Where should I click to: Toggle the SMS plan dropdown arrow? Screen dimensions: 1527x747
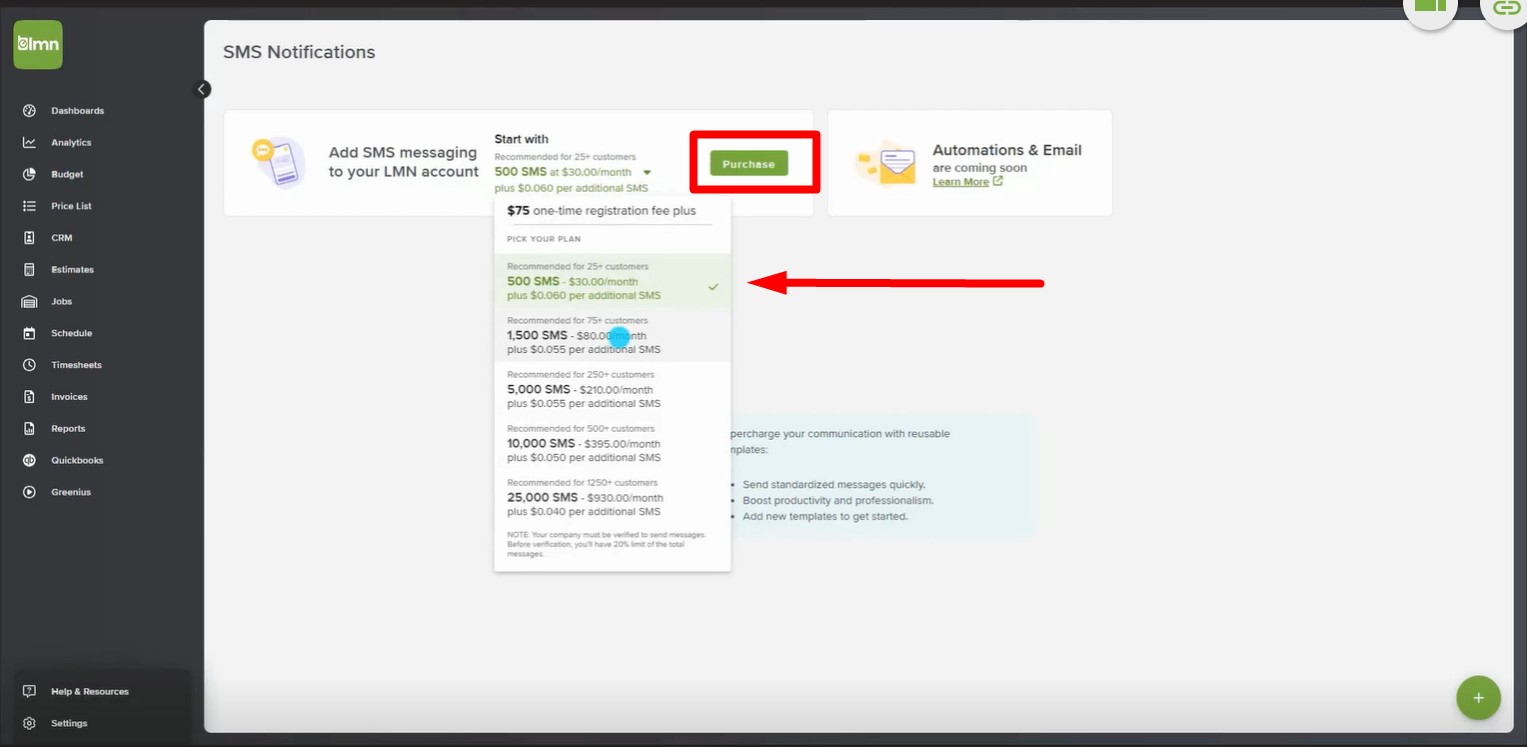click(647, 173)
